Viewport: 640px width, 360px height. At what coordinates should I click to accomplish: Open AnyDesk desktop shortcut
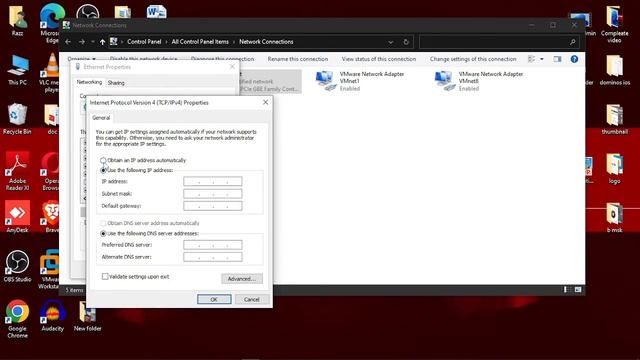(x=17, y=216)
